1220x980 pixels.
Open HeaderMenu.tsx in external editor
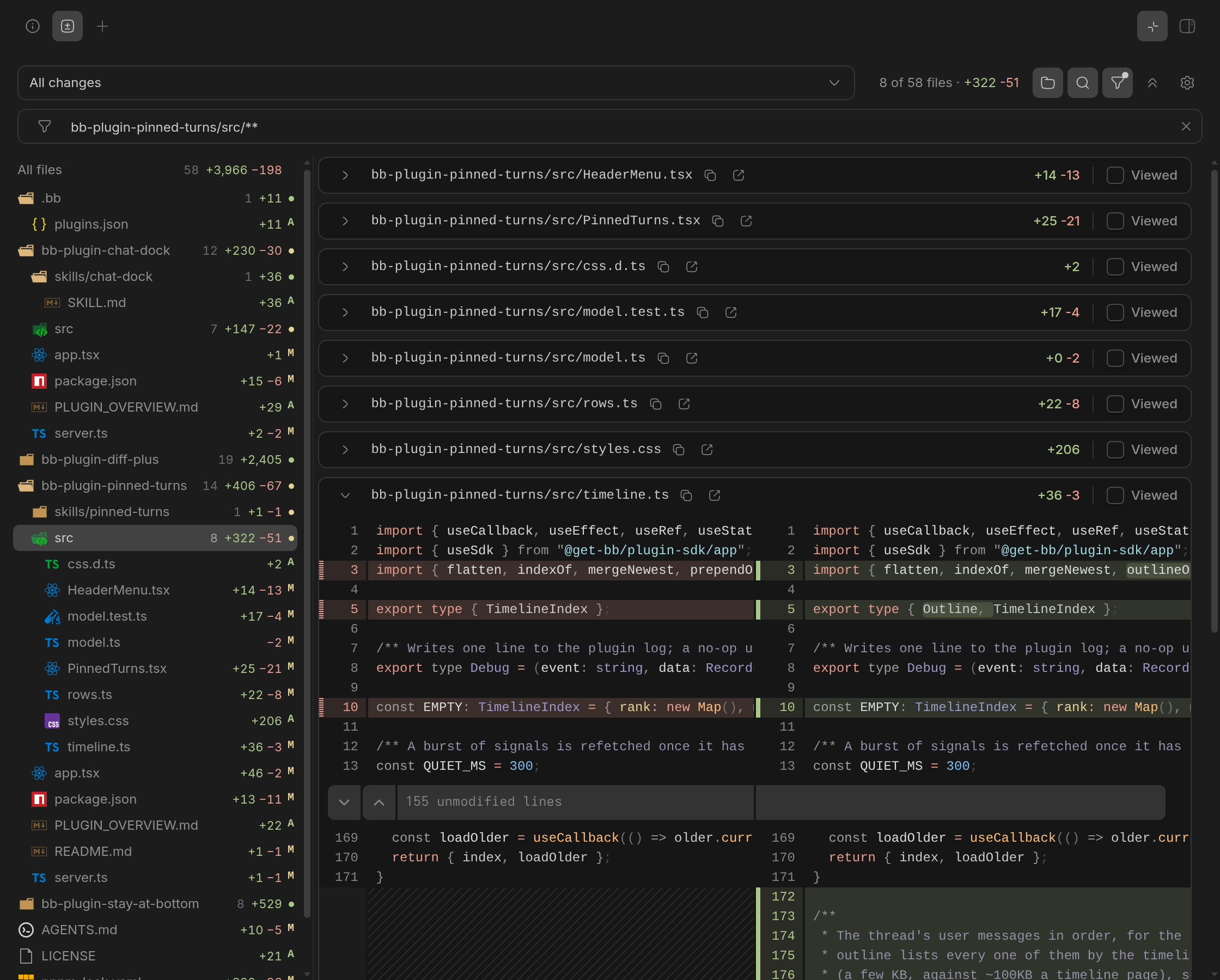pos(739,175)
